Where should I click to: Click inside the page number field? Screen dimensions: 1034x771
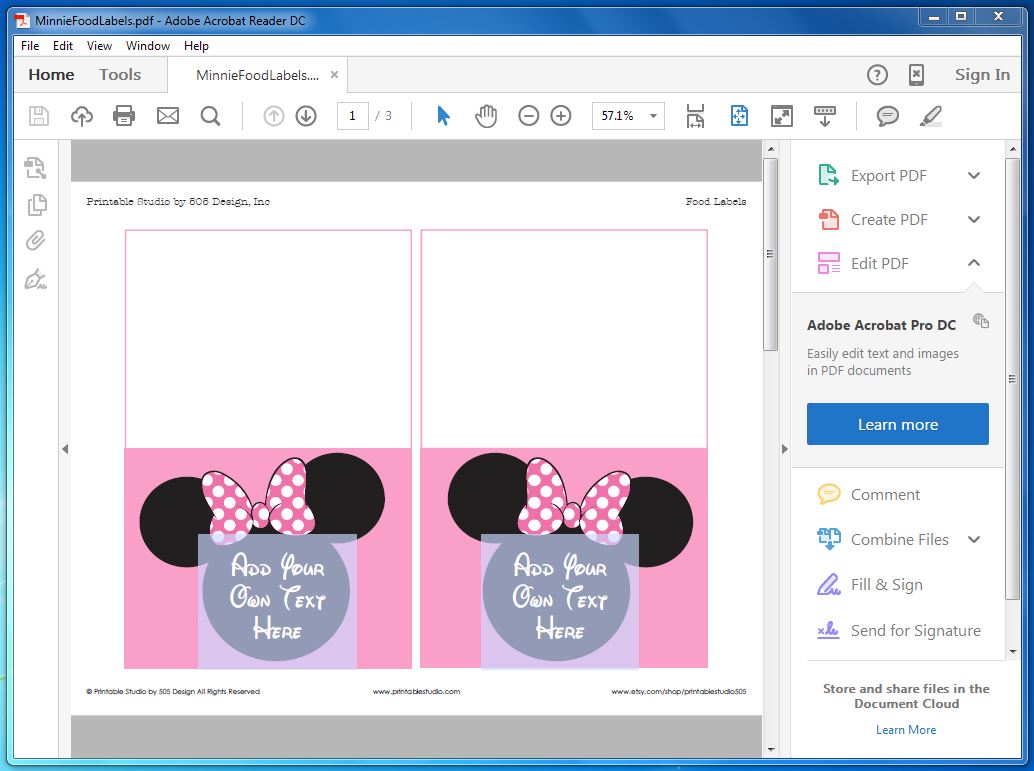(352, 115)
